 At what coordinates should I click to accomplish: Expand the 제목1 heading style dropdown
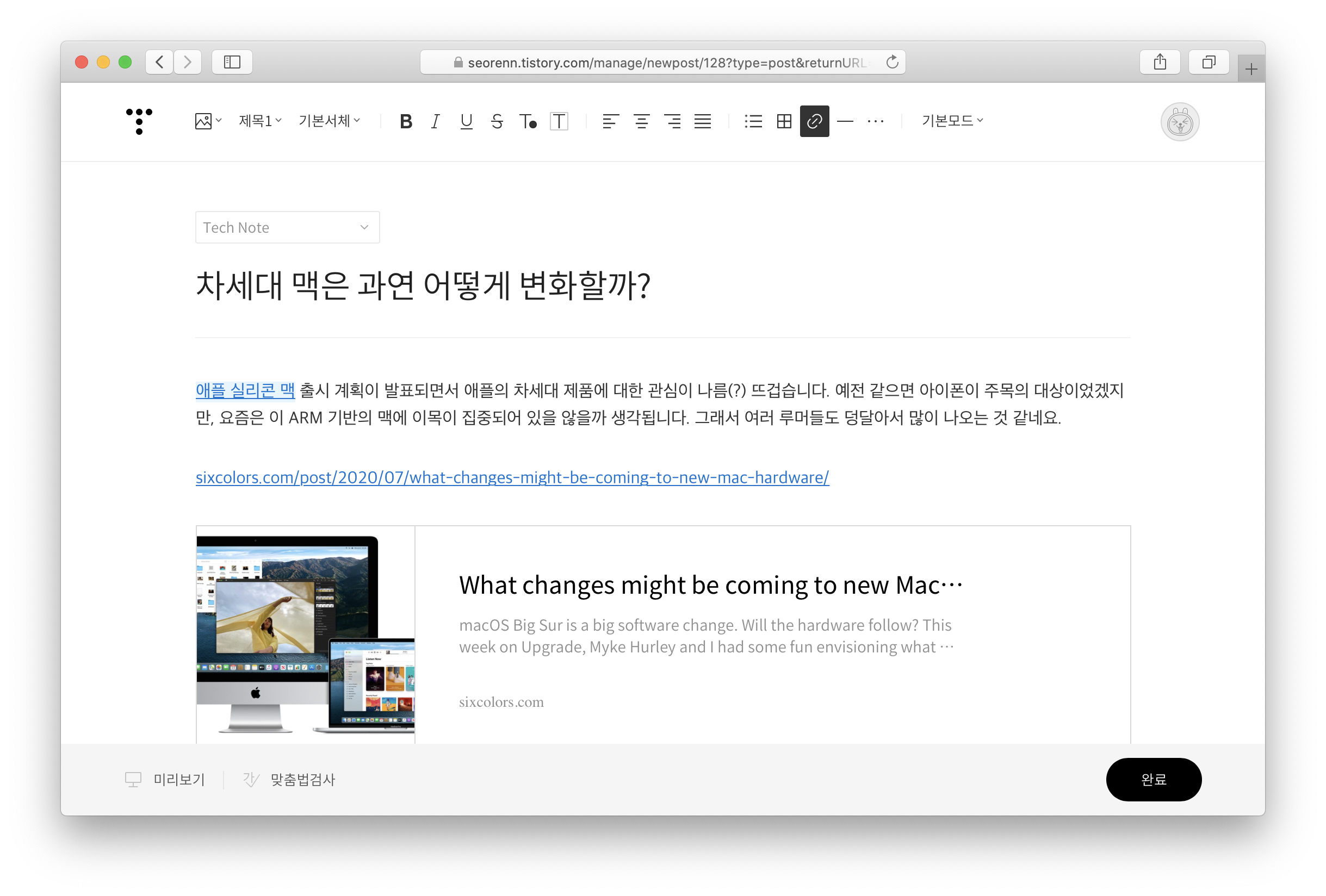coord(260,121)
